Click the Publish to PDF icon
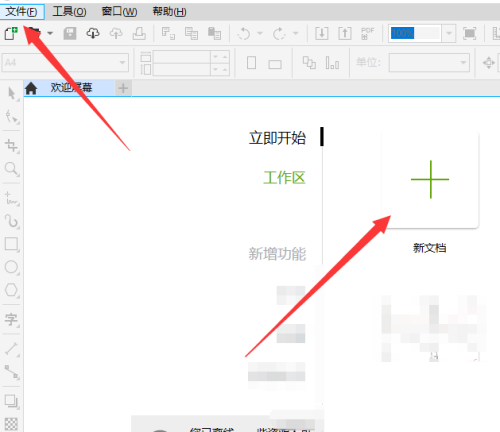 coord(368,33)
